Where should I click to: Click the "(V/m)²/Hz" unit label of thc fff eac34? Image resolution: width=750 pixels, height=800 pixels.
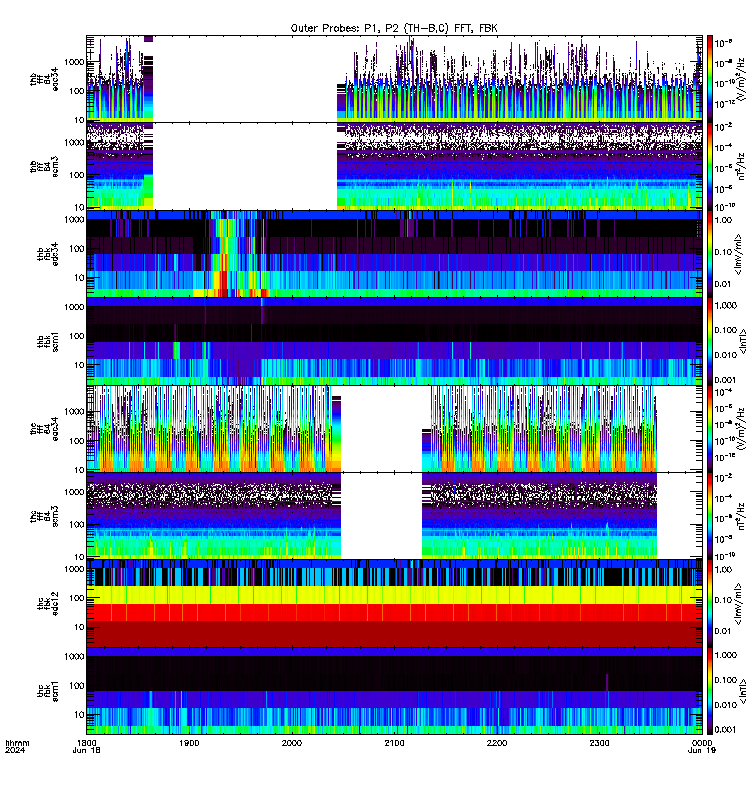tap(744, 429)
